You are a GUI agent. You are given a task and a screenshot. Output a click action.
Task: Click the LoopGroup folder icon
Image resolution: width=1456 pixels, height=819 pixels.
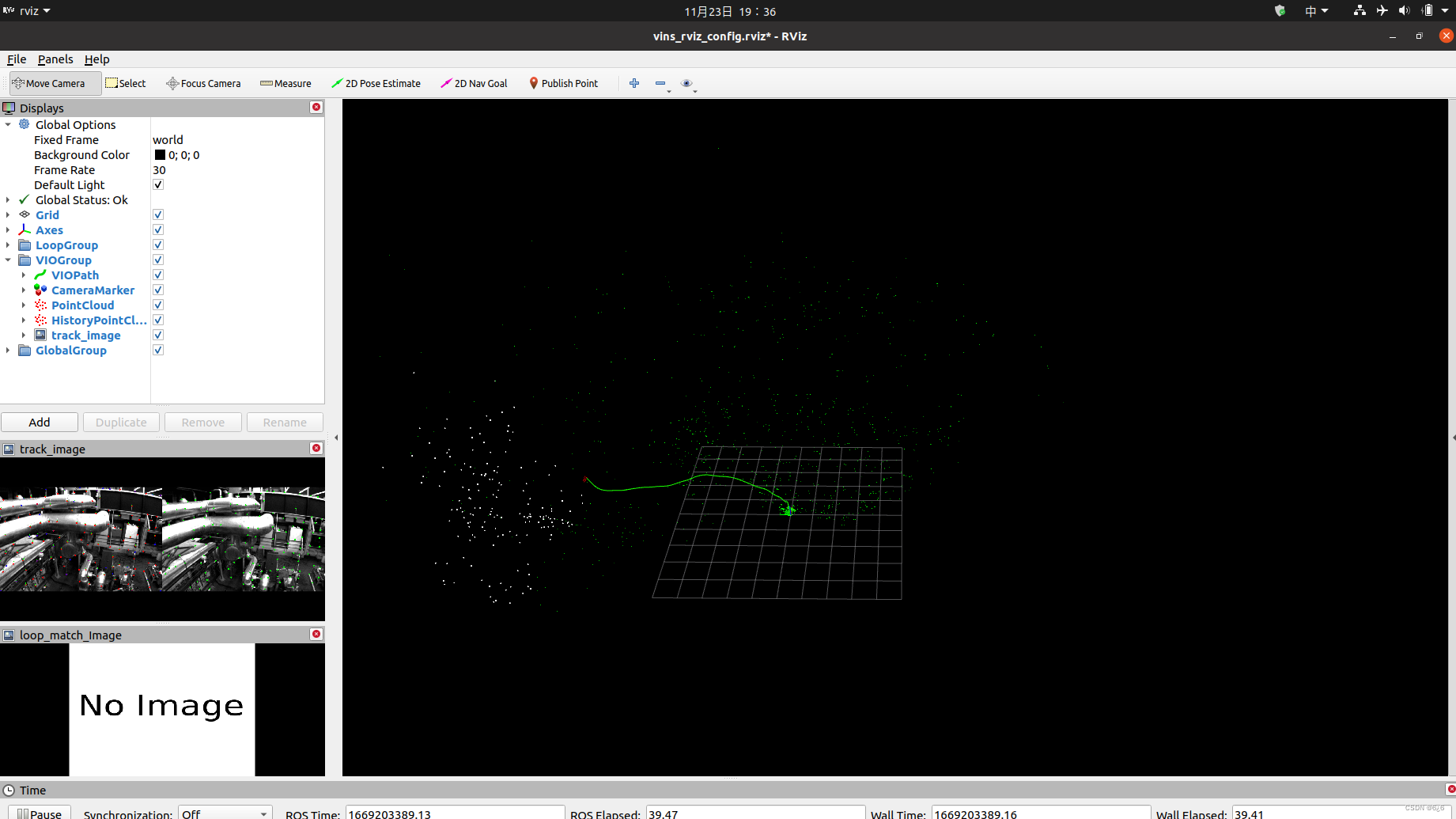click(x=25, y=245)
